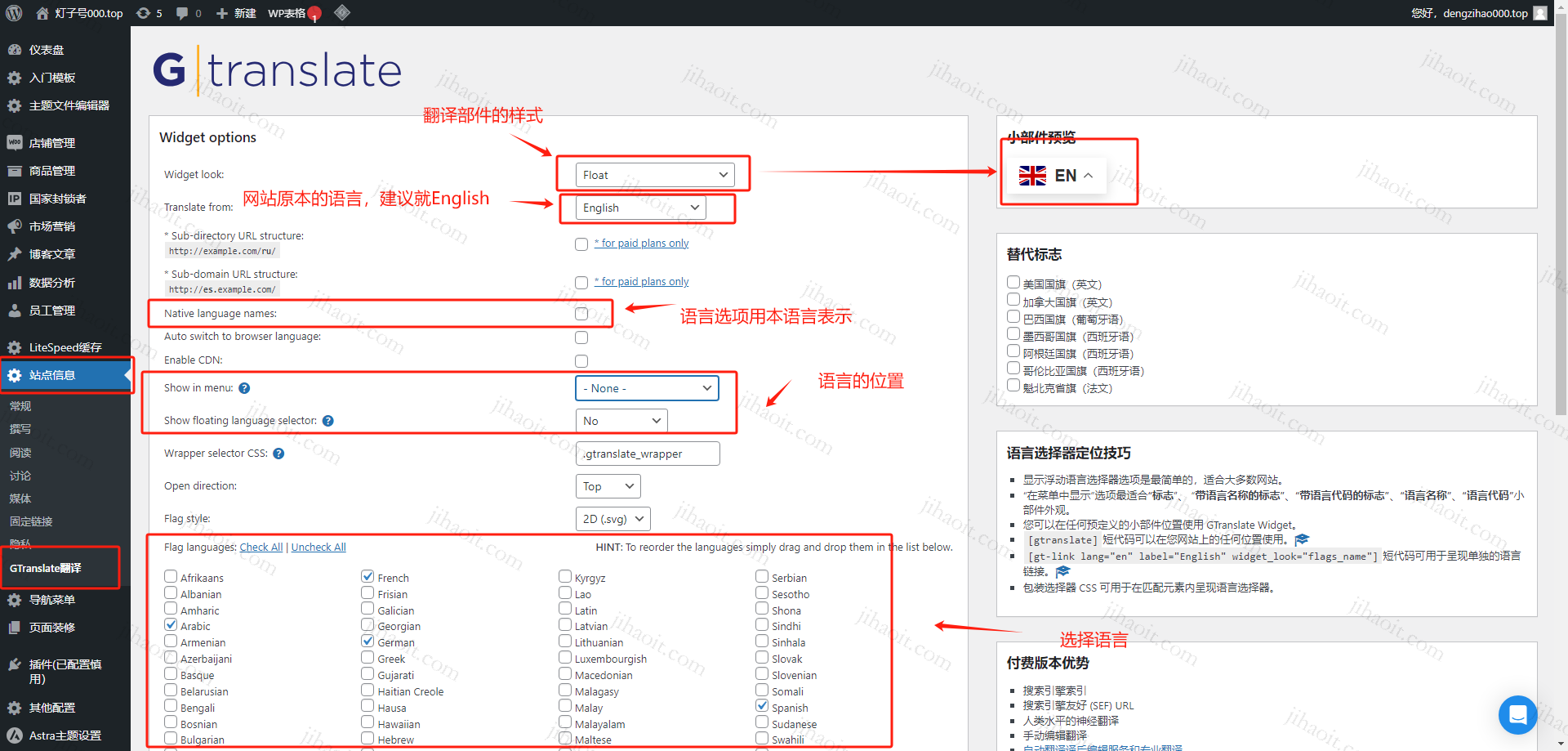
Task: Open Show in menu None dropdown
Action: pyautogui.click(x=648, y=388)
